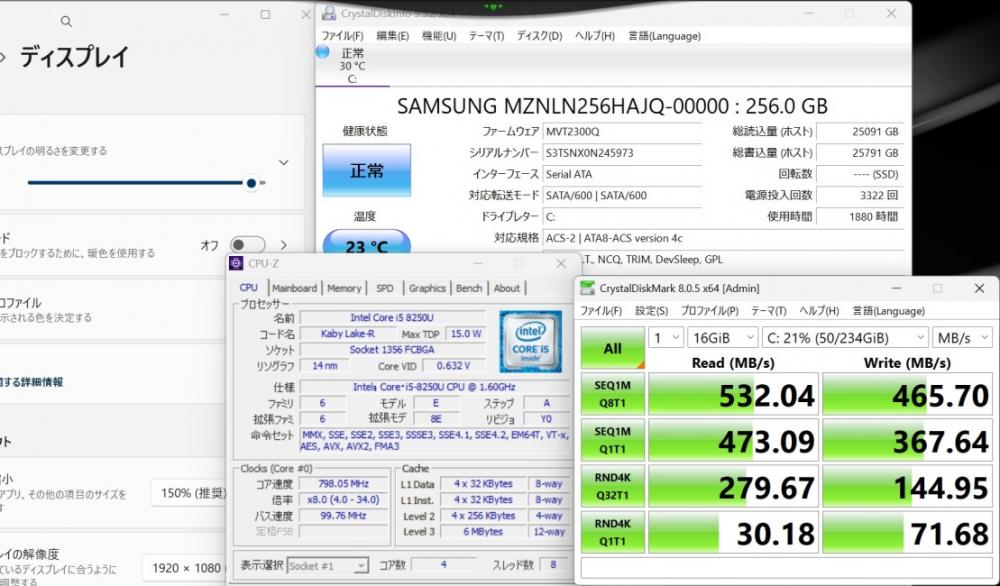Viewport: 1000px width, 586px height.
Task: Click the firmware field MVT2300Q
Action: (622, 132)
